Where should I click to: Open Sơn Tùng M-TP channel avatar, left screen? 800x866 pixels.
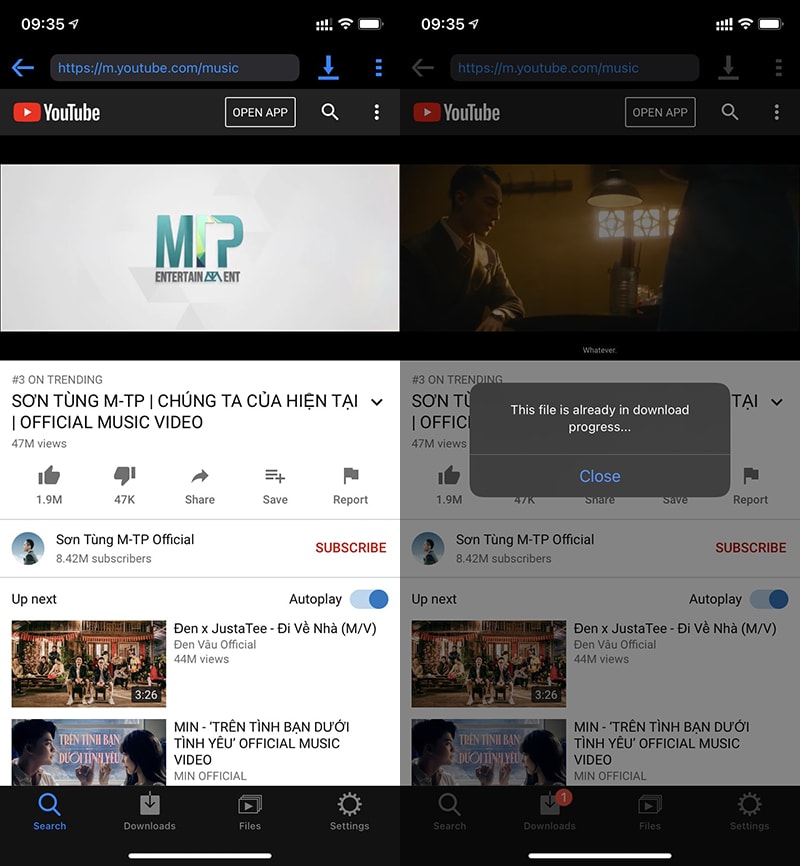[x=28, y=548]
